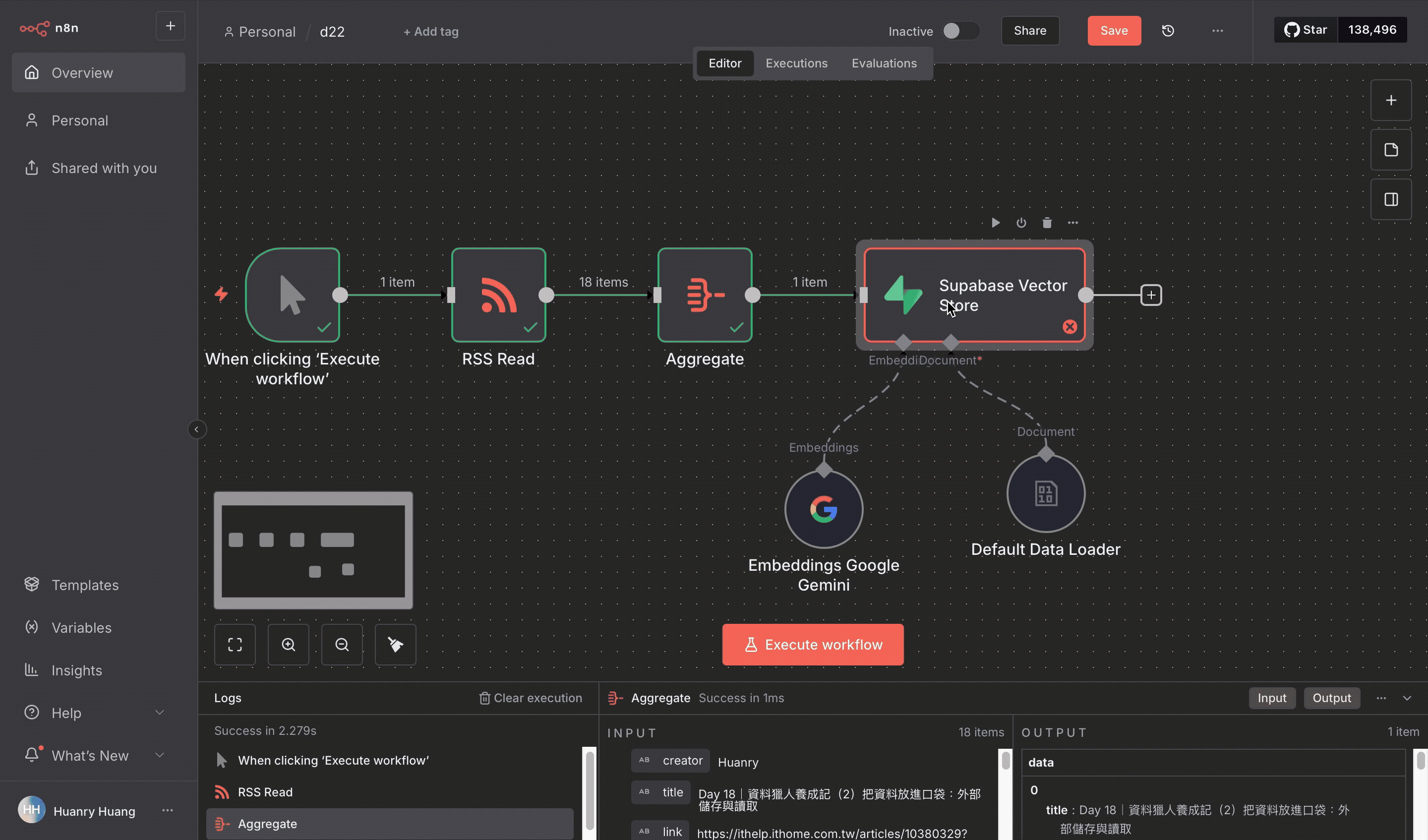Click workflow name d22

pyautogui.click(x=332, y=32)
